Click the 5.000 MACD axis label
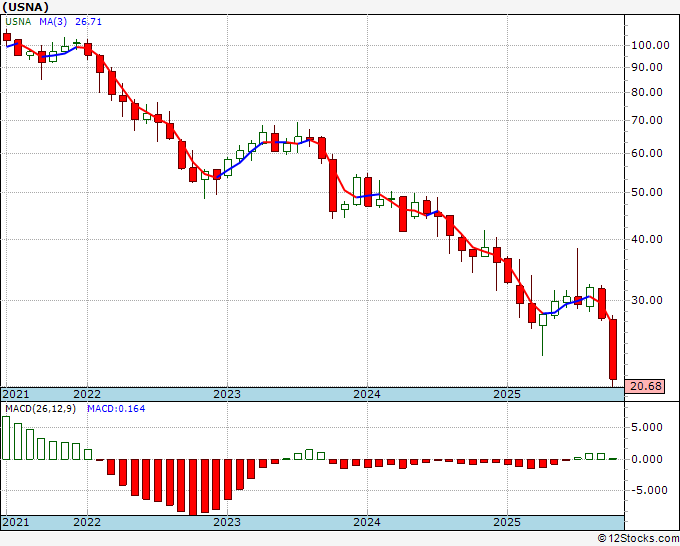This screenshot has height=546, width=680. [x=647, y=427]
